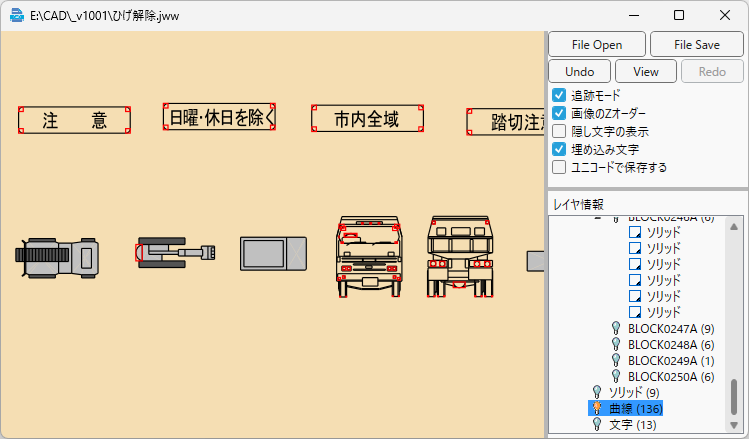Image resolution: width=749 pixels, height=439 pixels.
Task: Click the lightbulb icon beside BLOCK0248A
Action: click(x=616, y=344)
